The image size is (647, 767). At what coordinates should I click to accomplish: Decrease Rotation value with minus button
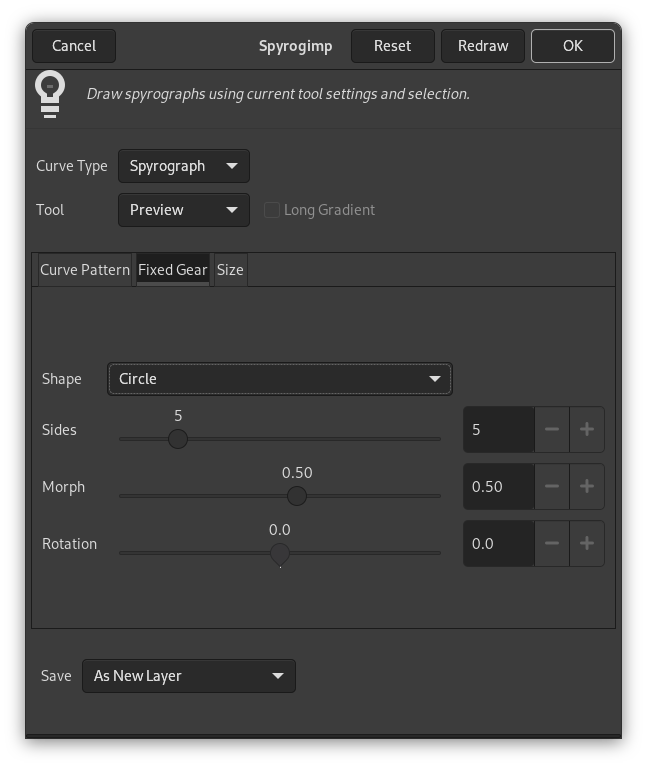552,544
